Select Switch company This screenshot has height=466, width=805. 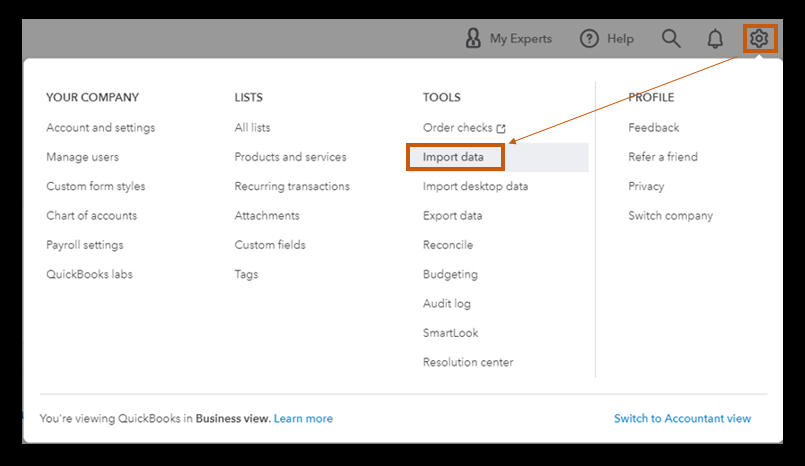(x=670, y=215)
